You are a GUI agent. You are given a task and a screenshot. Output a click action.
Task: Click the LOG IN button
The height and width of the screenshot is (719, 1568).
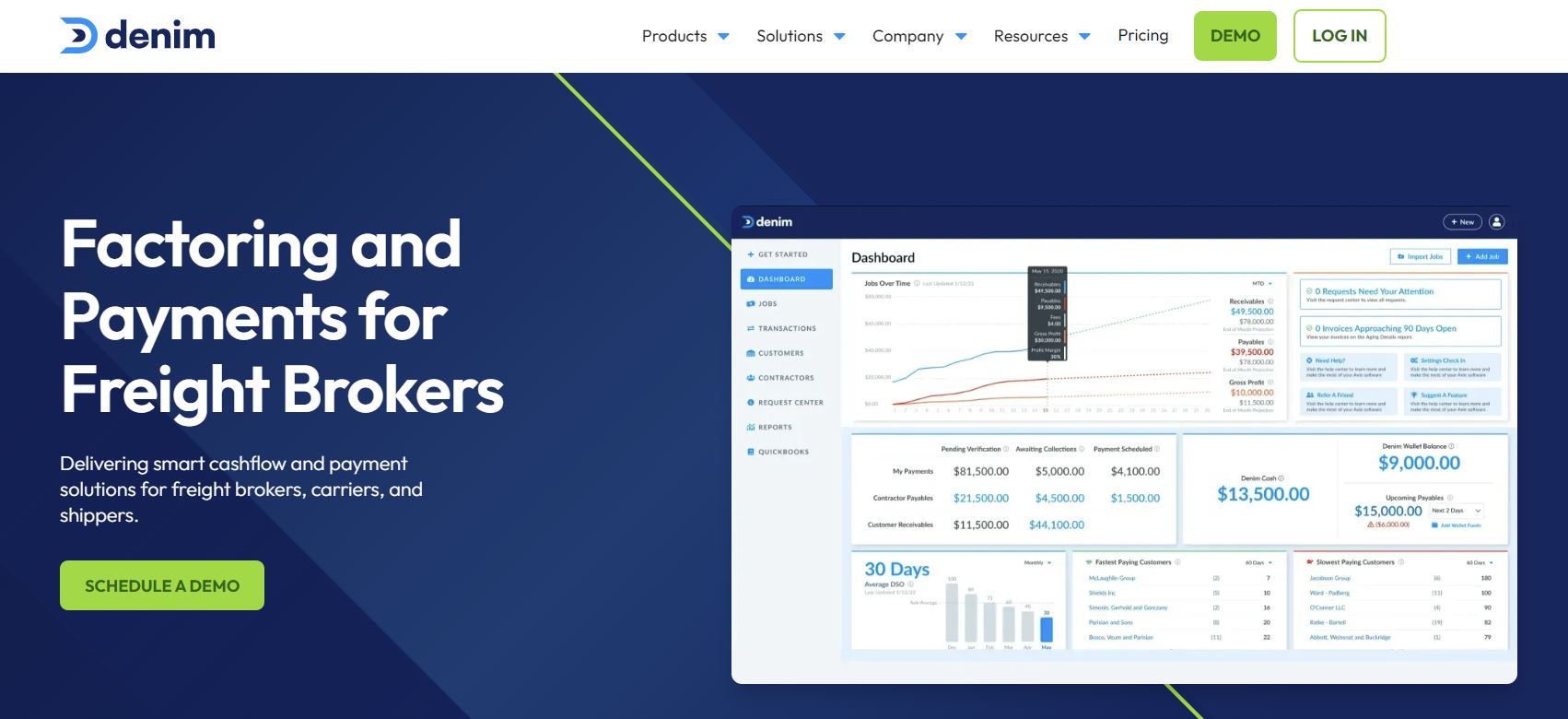click(1340, 36)
